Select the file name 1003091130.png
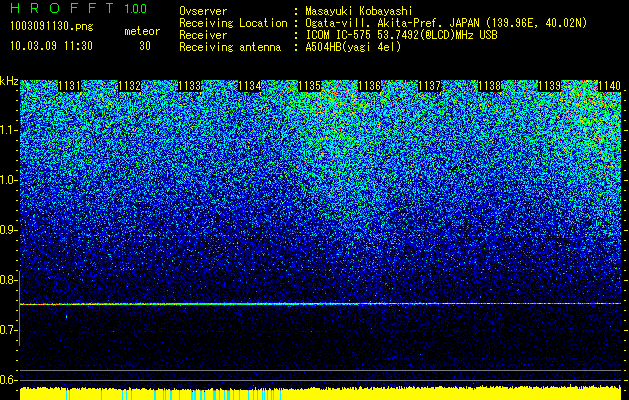 point(52,27)
